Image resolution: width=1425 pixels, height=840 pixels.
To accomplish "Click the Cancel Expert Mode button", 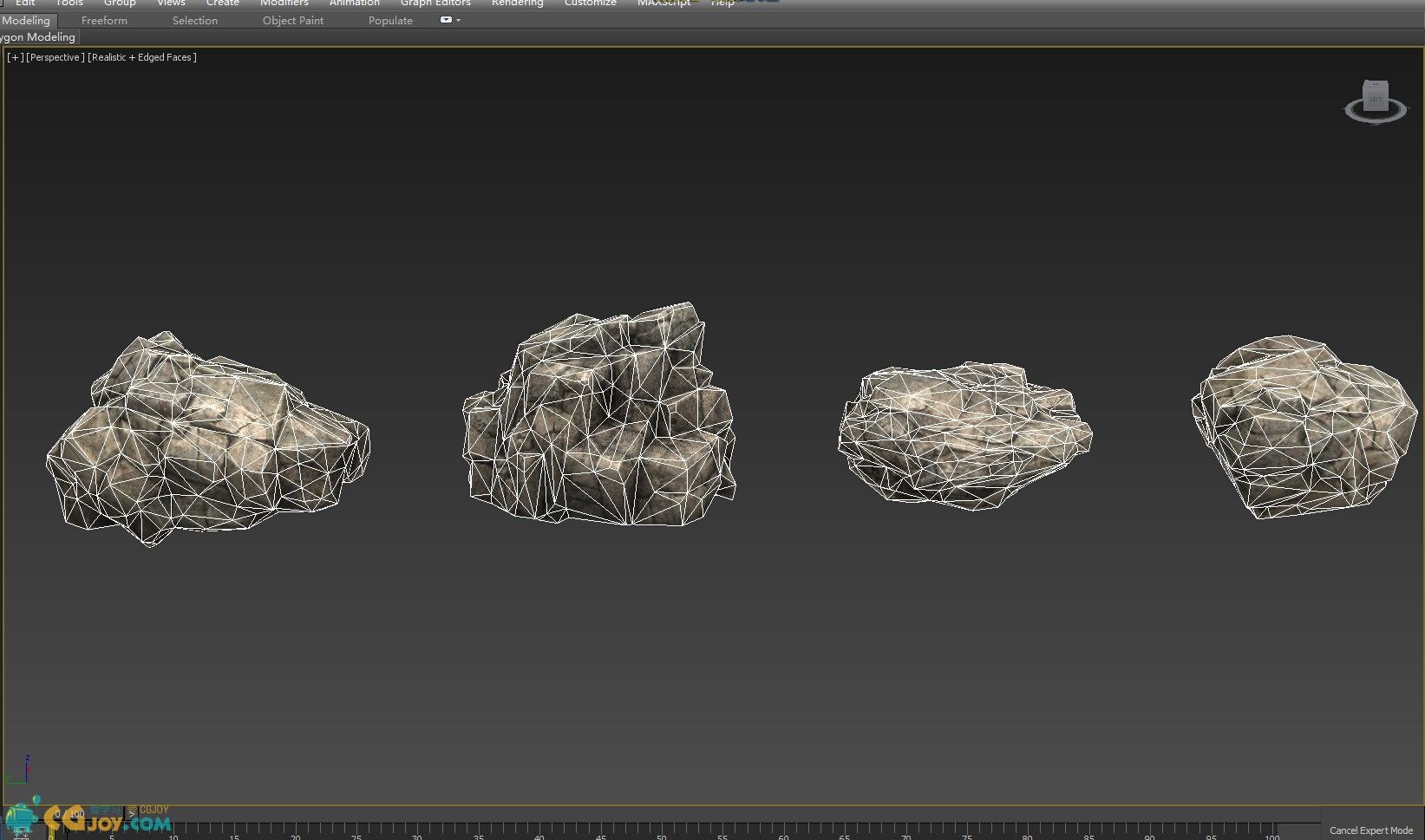I will coord(1371,830).
